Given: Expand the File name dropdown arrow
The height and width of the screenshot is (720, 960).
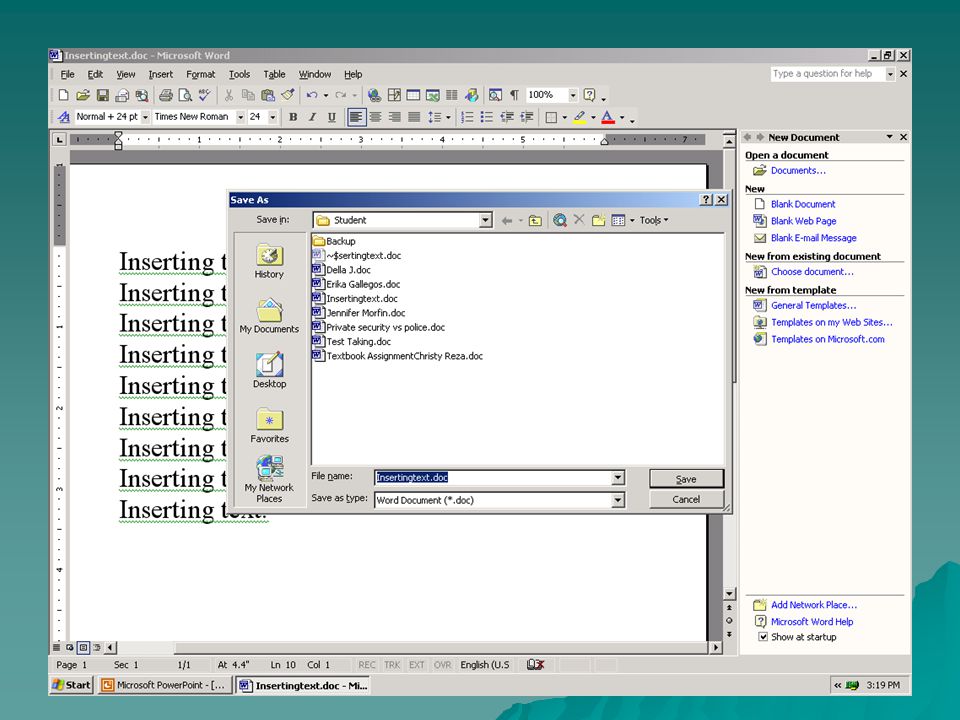Looking at the screenshot, I should (x=618, y=478).
